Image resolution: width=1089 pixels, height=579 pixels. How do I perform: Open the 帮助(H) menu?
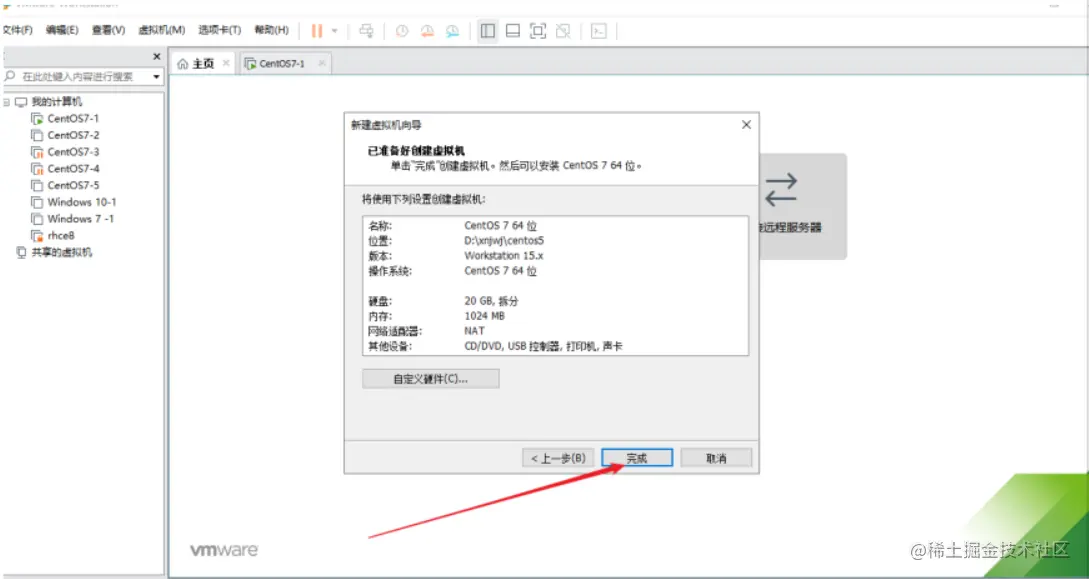coord(272,30)
